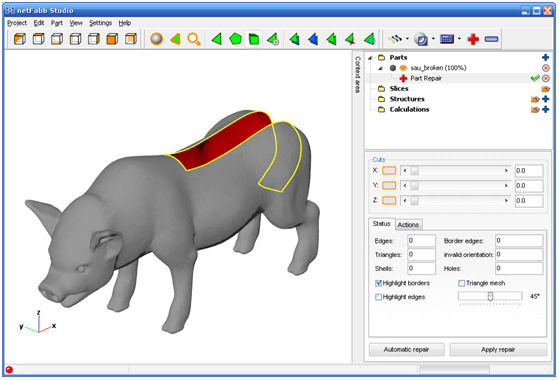Viewport: 559px width, 380px height.
Task: Click the orange zoom magnifier icon
Action: (x=194, y=39)
